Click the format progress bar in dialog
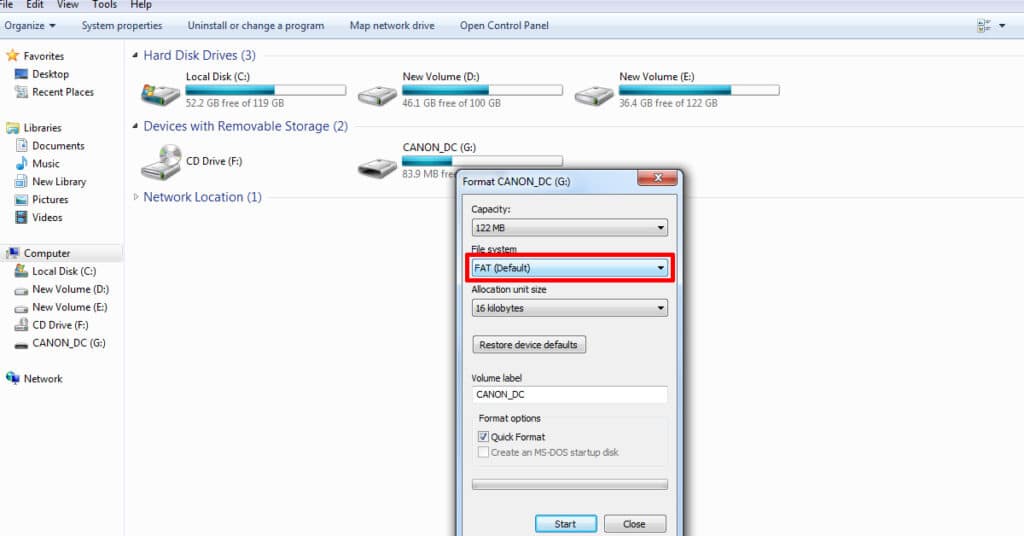This screenshot has height=536, width=1024. click(569, 484)
